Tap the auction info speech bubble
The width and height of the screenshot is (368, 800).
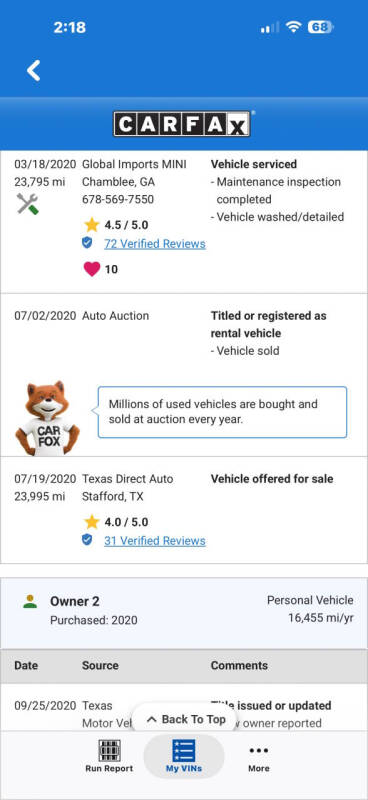click(x=222, y=412)
